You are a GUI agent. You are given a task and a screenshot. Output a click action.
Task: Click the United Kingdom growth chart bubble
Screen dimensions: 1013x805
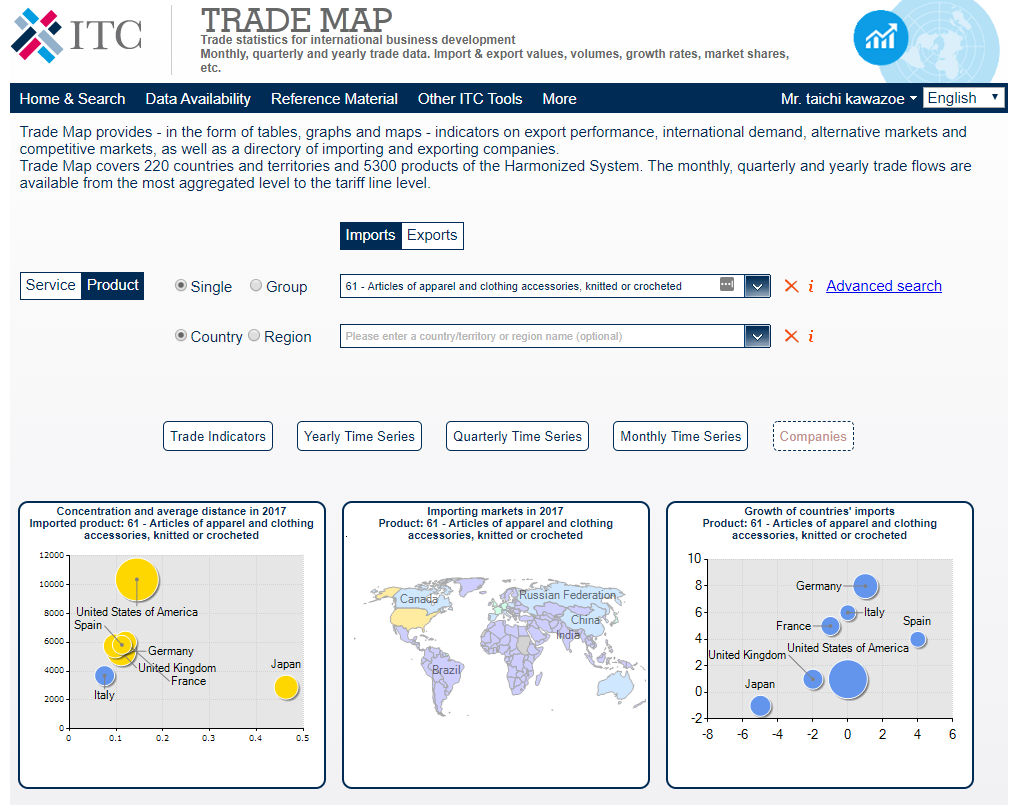click(x=813, y=679)
